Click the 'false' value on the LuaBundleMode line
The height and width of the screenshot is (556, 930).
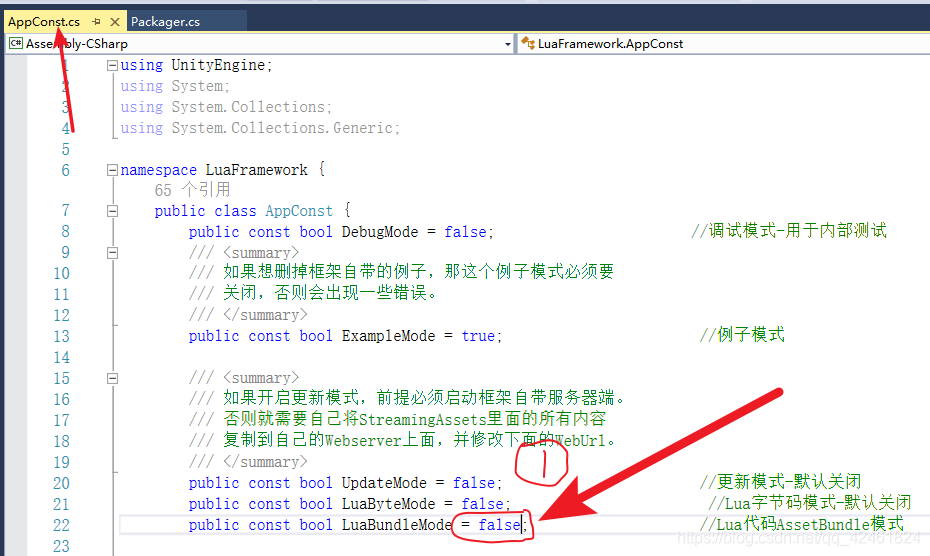[x=500, y=525]
